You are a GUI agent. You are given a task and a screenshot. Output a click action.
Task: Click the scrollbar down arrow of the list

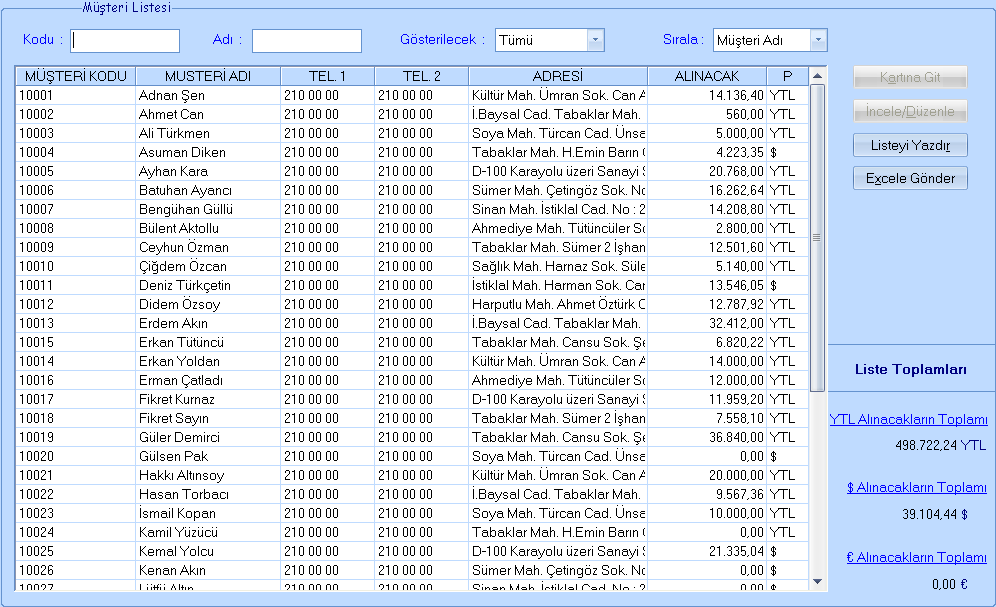(x=818, y=582)
